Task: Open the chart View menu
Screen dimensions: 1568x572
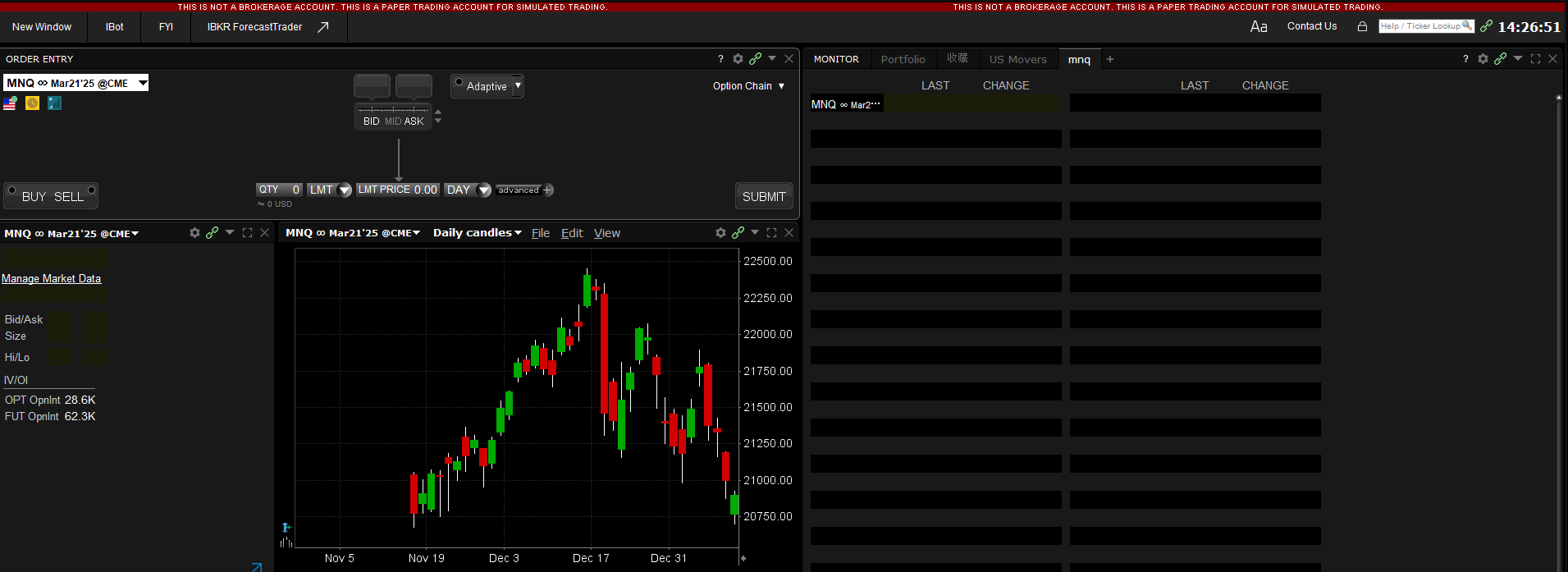Action: pyautogui.click(x=607, y=233)
